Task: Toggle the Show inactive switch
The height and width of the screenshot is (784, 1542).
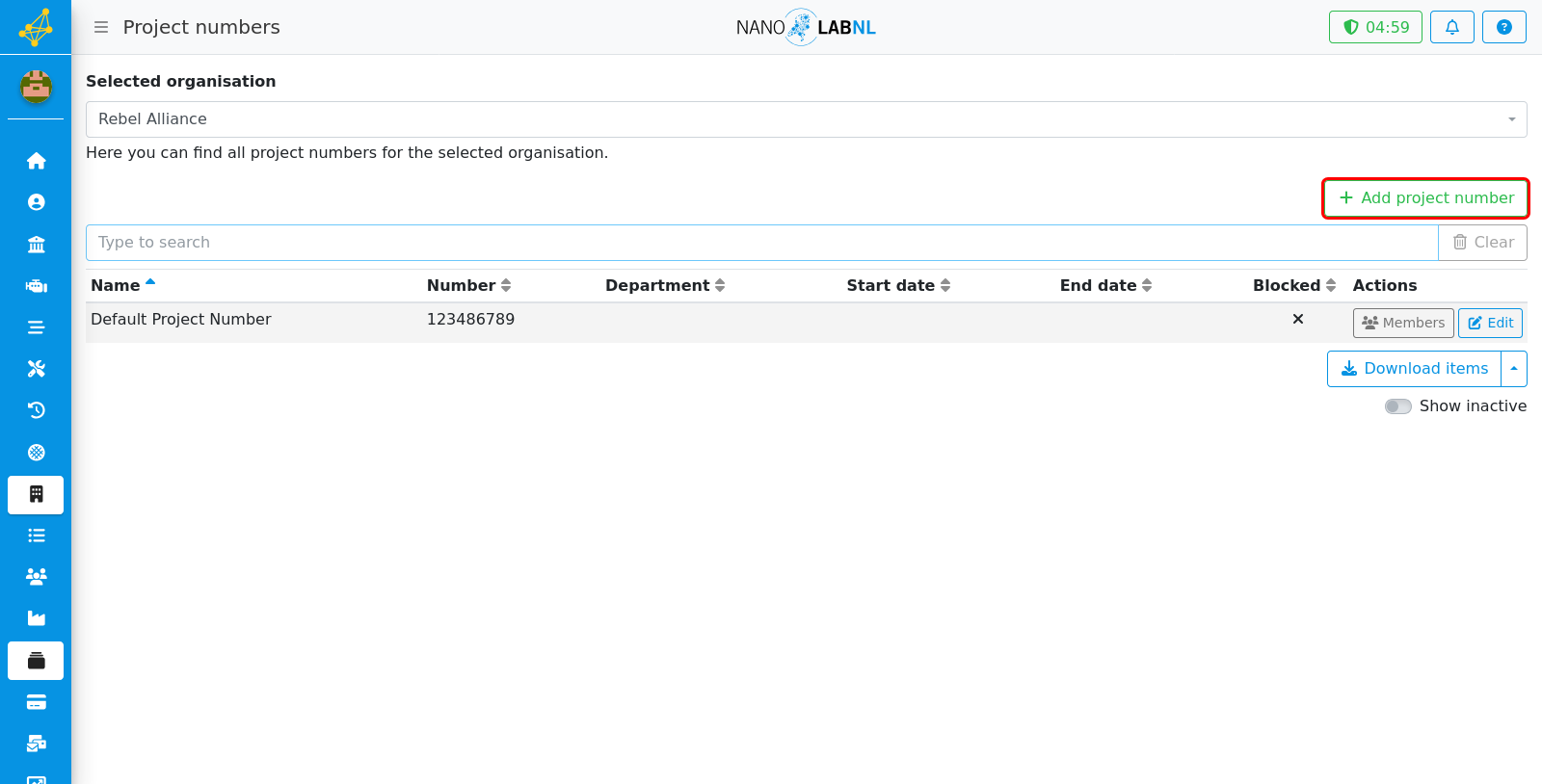Action: click(1397, 406)
